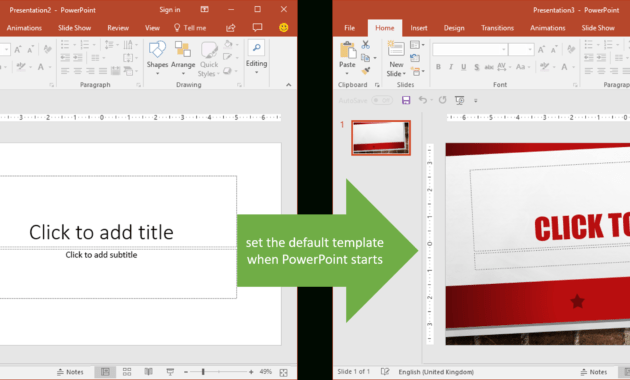Viewport: 630px width, 380px height.
Task: Click the Tell me search box
Action: pyautogui.click(x=190, y=28)
